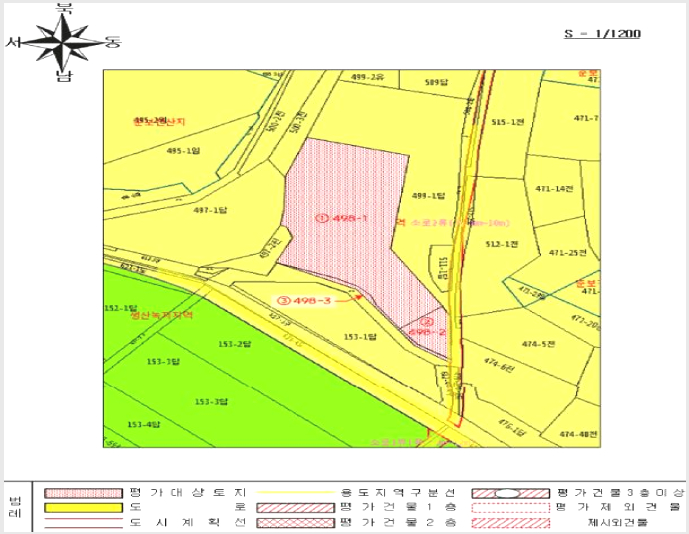Screen dimensions: 689x534
Task: Select the parcel label ① 498-1
Action: (342, 218)
